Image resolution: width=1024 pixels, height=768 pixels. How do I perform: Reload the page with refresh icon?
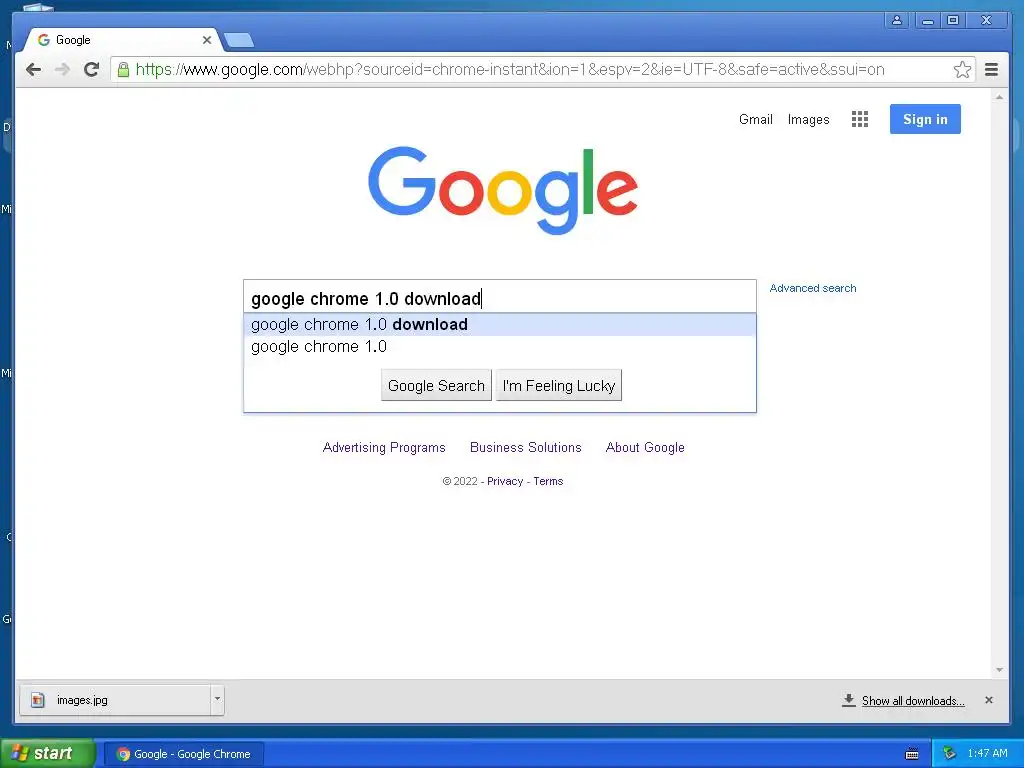[x=91, y=69]
